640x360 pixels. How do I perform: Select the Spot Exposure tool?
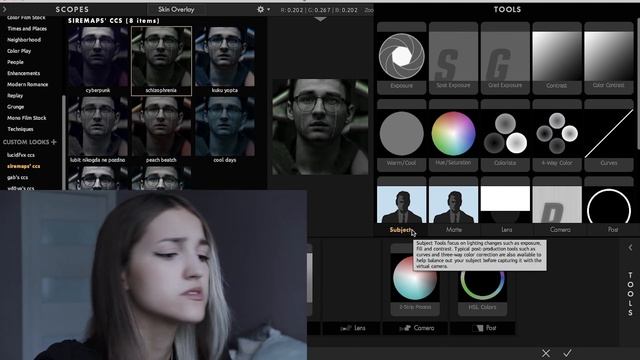[x=453, y=58]
